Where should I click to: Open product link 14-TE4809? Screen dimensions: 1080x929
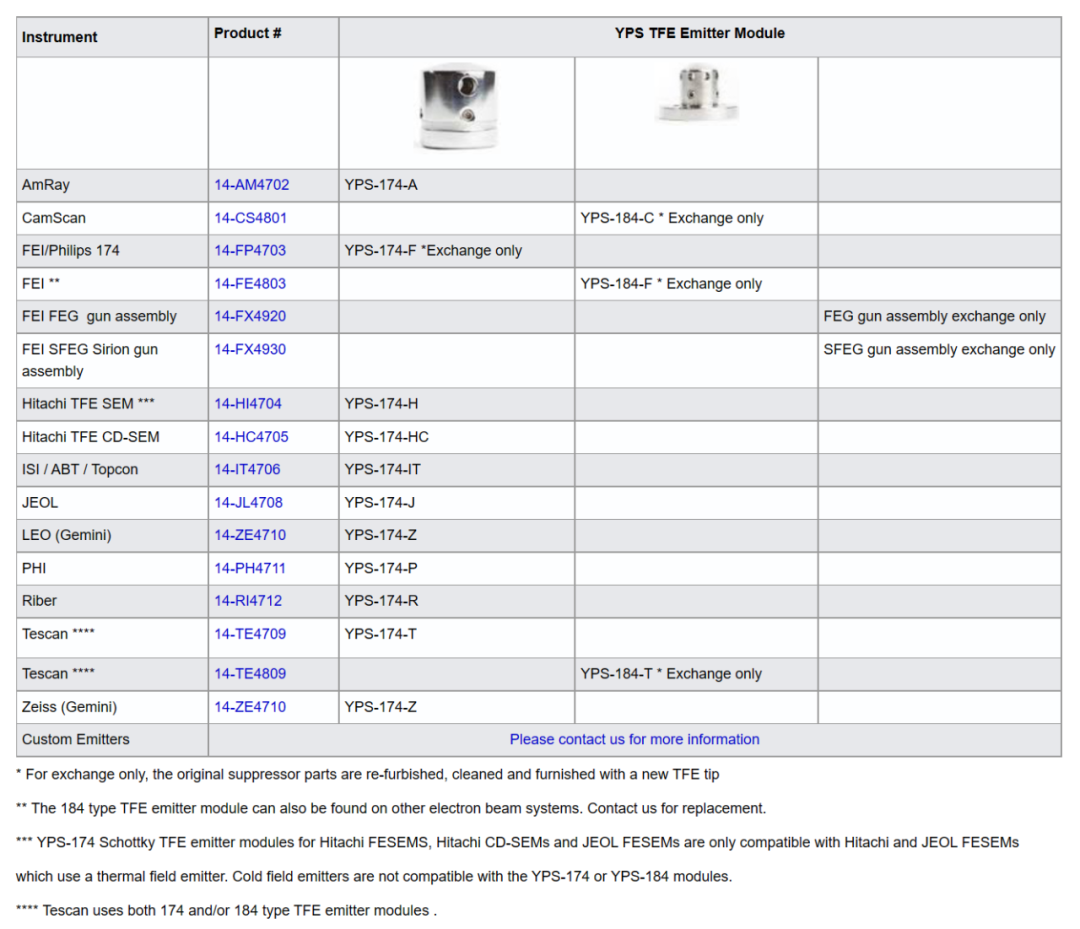[x=250, y=674]
